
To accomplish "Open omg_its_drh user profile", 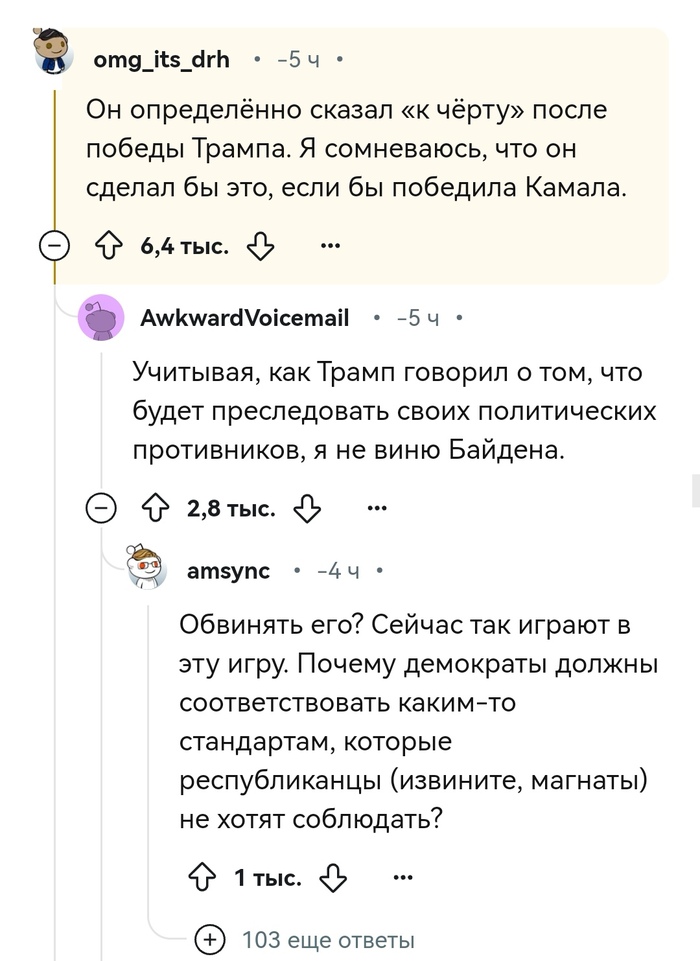I will pyautogui.click(x=161, y=60).
